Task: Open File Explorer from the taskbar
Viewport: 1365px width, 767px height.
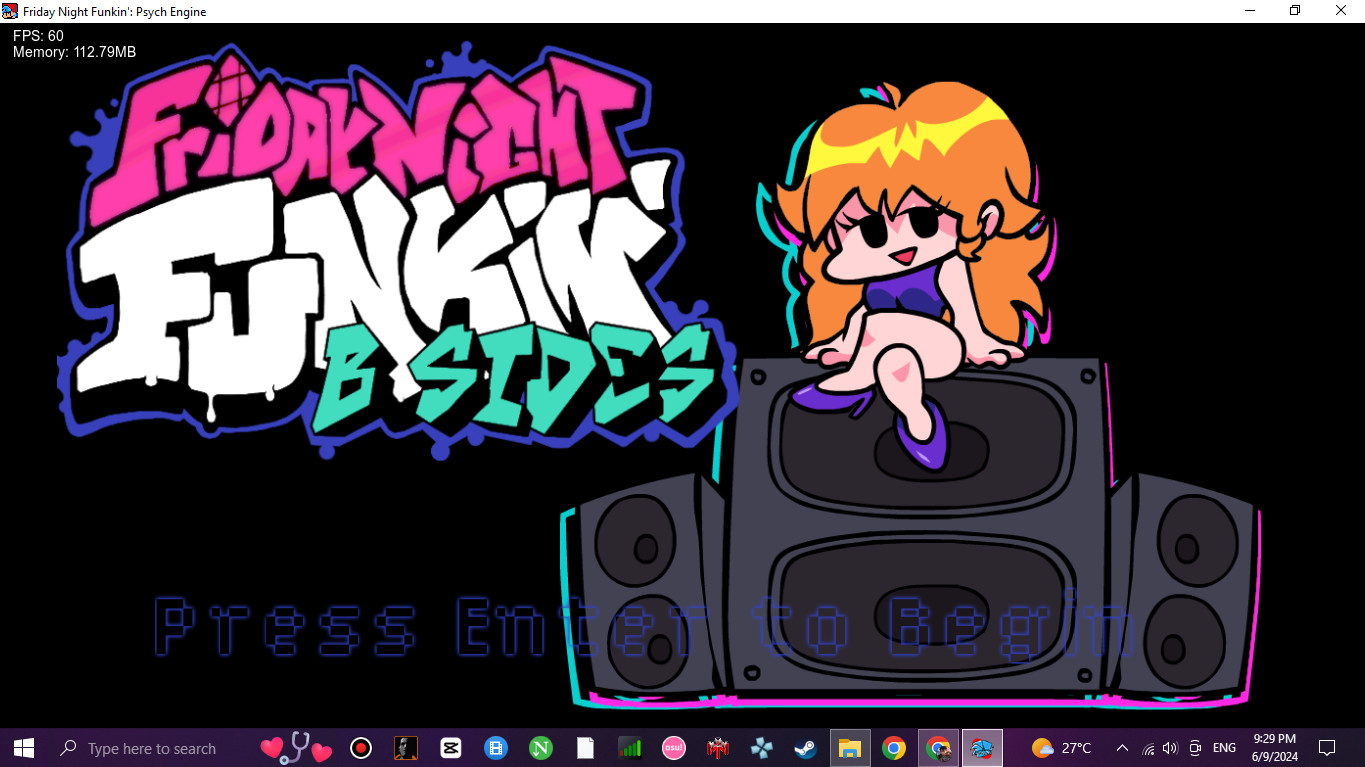Action: (850, 748)
